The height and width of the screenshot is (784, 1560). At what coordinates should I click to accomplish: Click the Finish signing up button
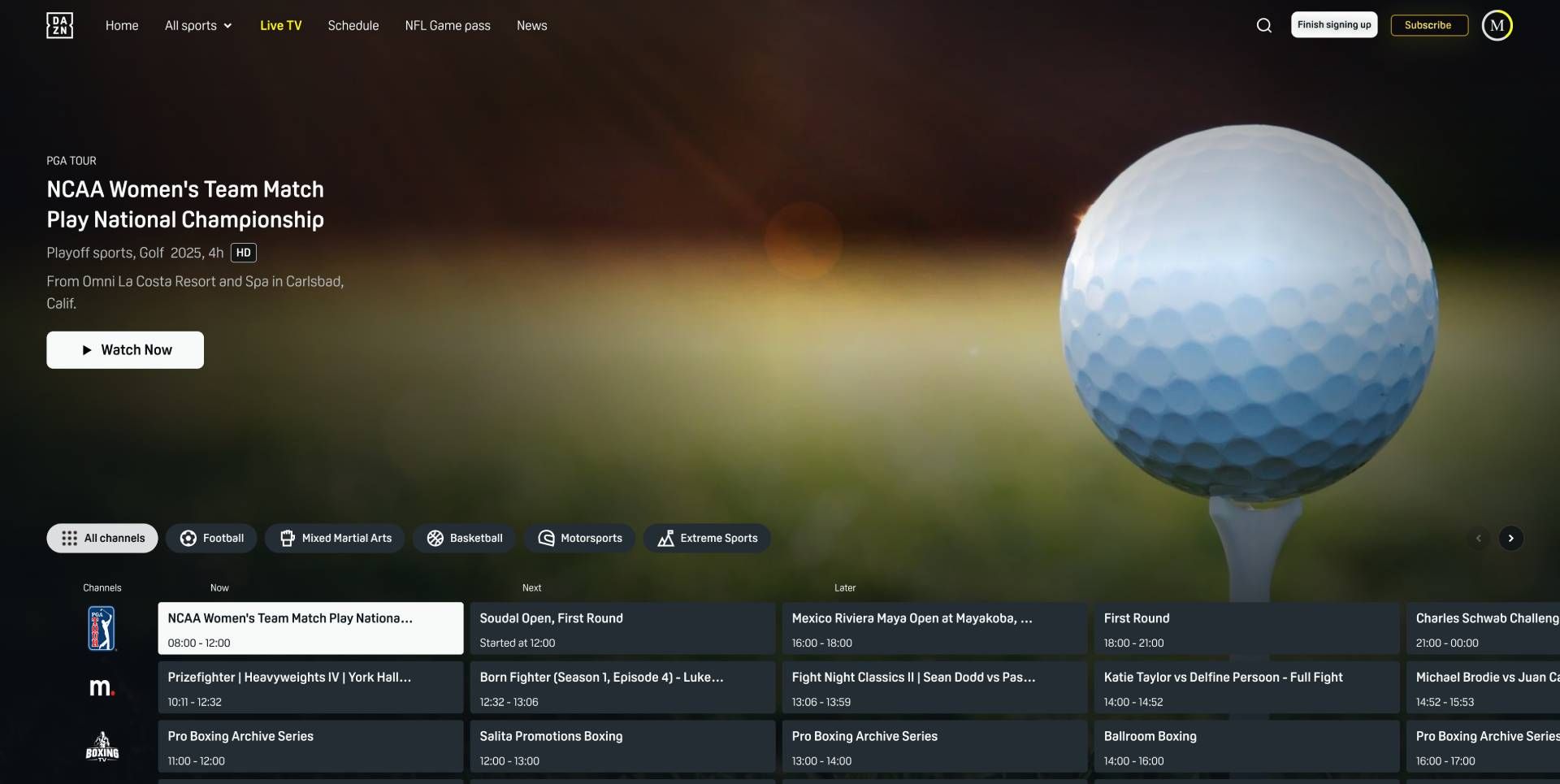click(x=1333, y=24)
